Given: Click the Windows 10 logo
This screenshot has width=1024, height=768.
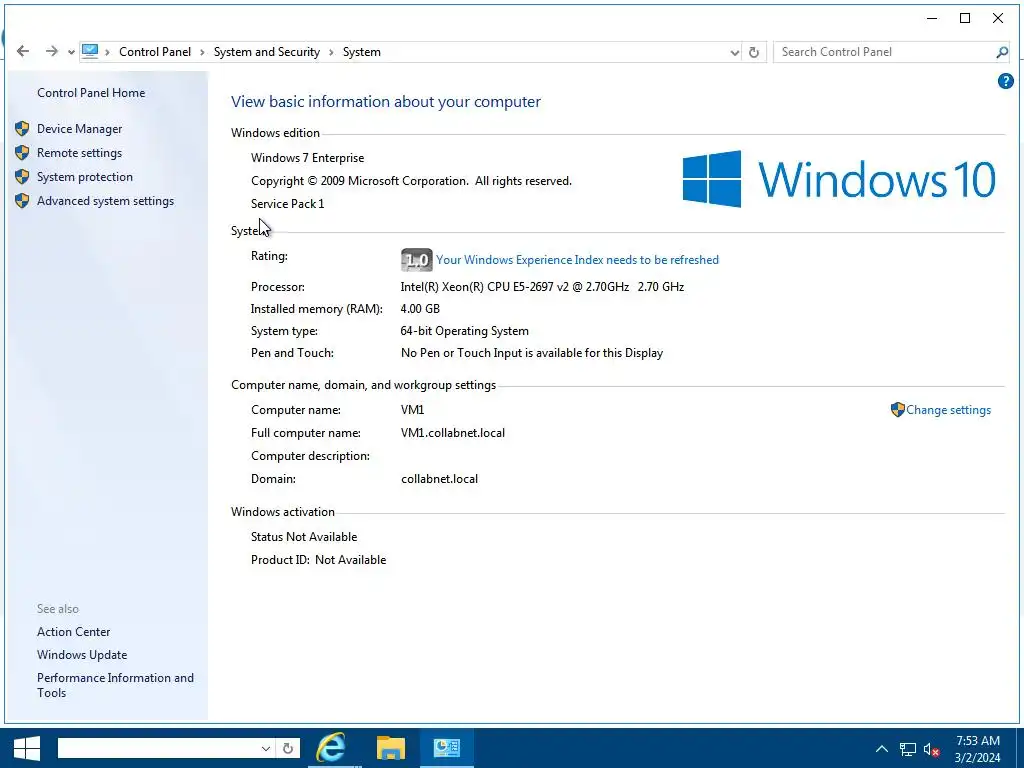Looking at the screenshot, I should 839,179.
